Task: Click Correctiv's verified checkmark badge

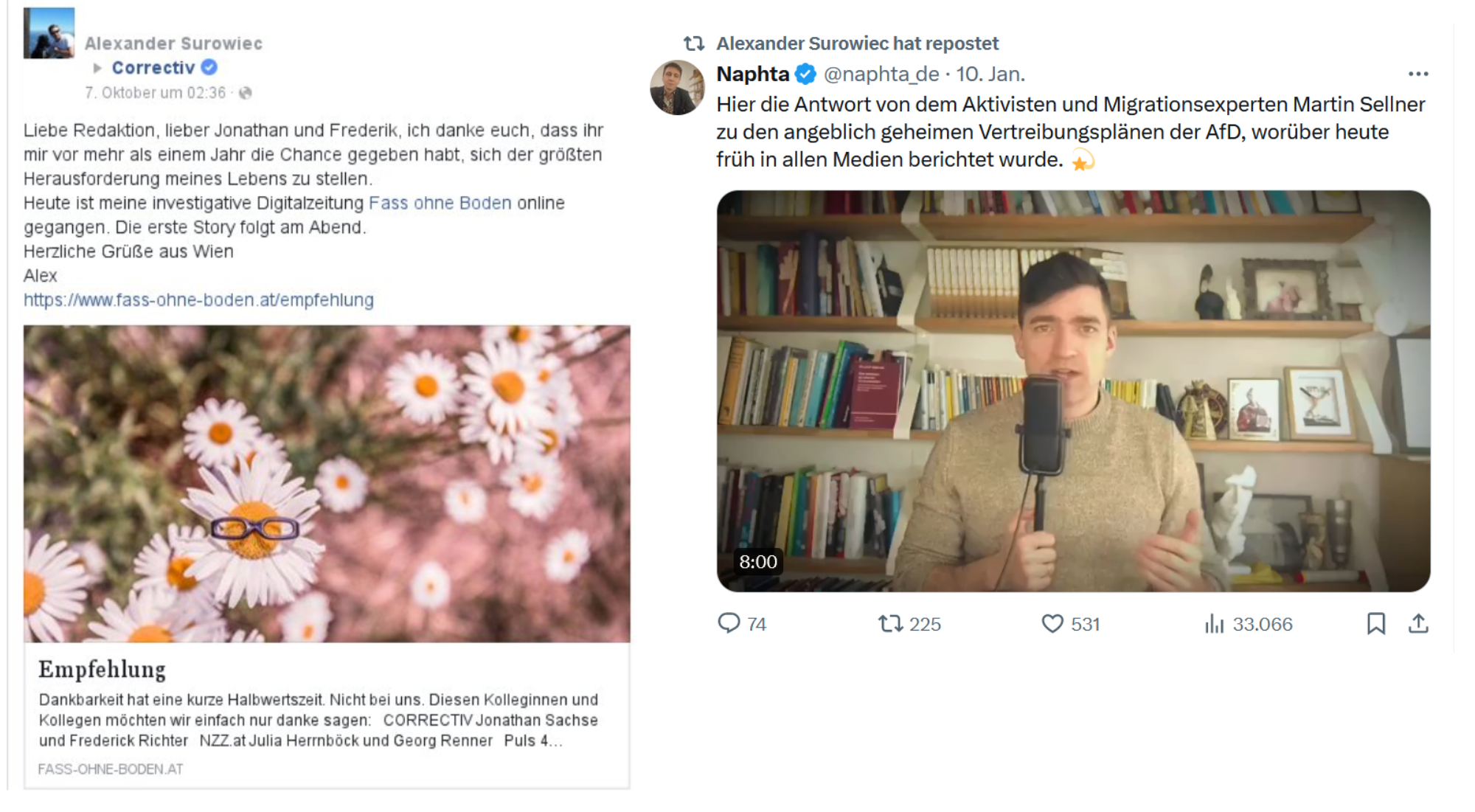Action: pyautogui.click(x=209, y=67)
